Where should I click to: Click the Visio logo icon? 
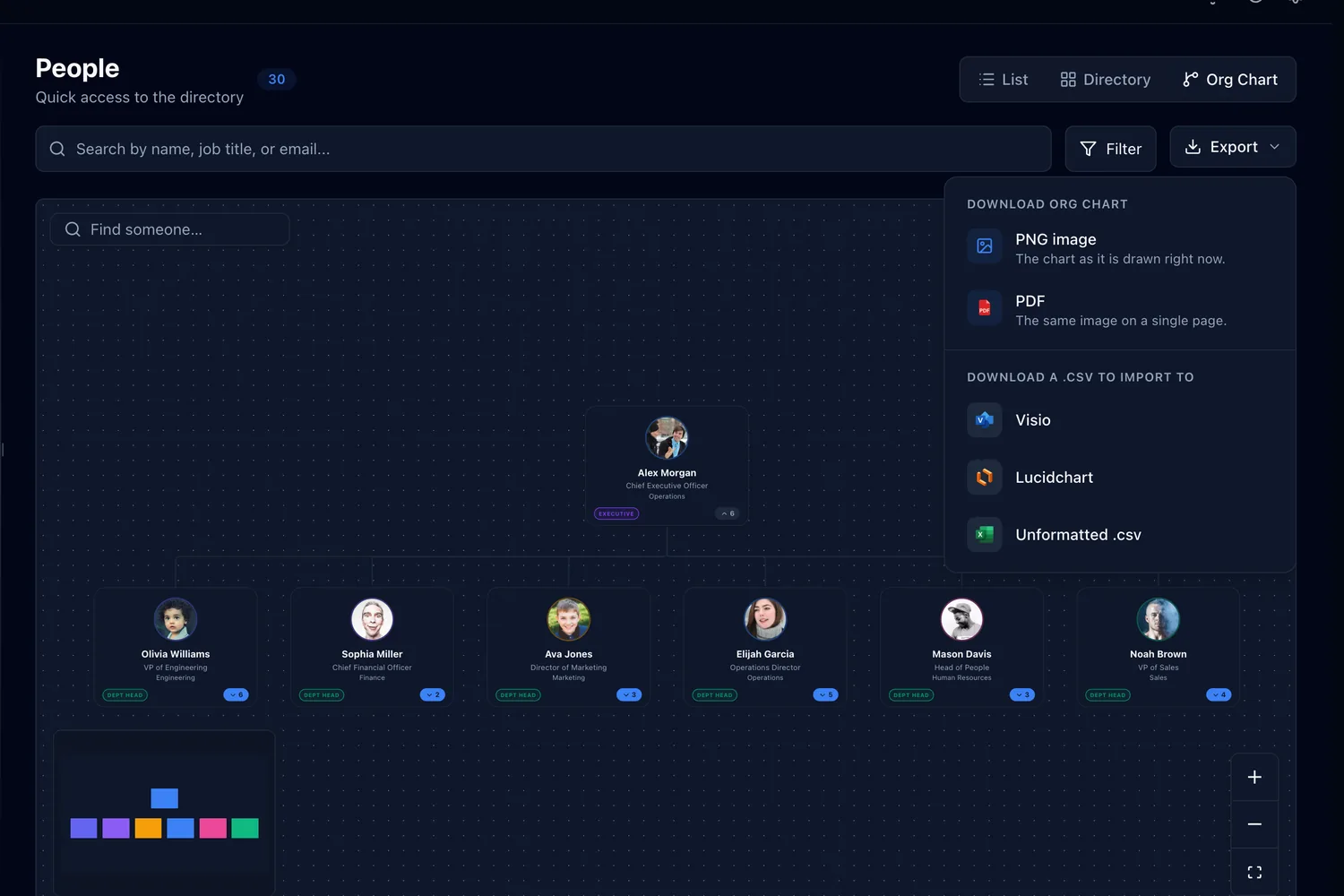[x=985, y=420]
